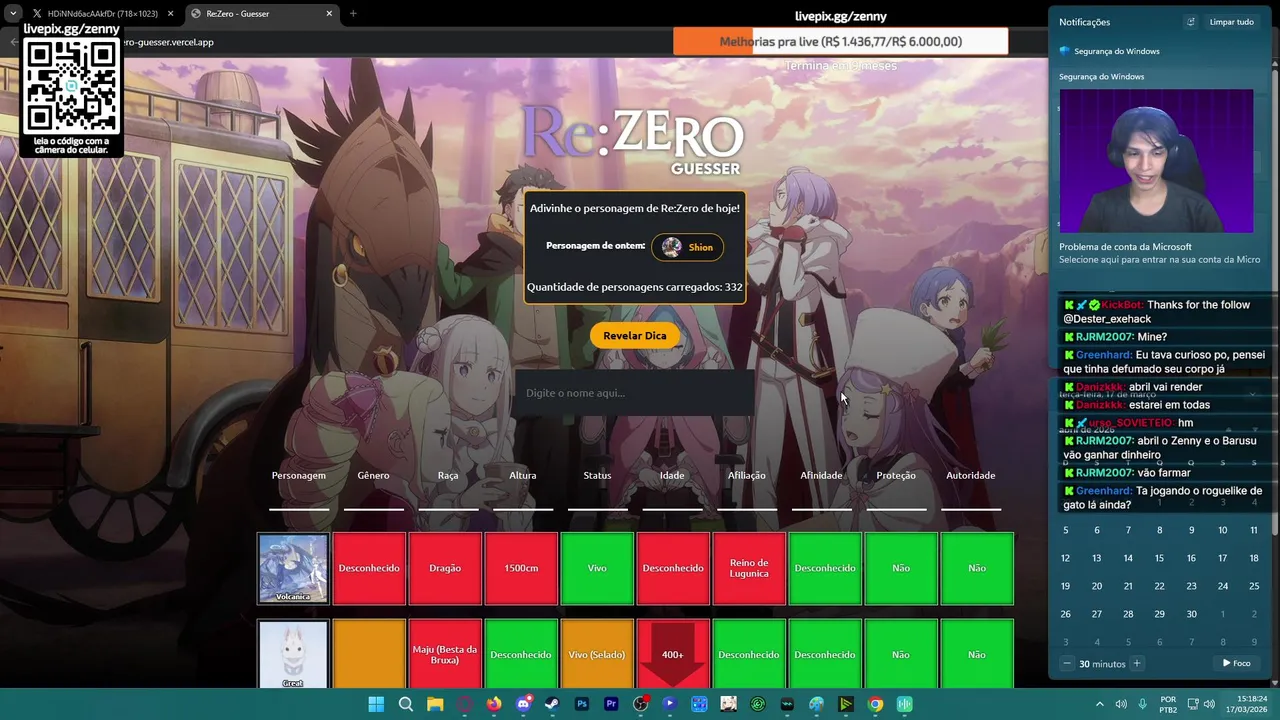This screenshot has width=1280, height=720.
Task: Click the Melhorias pra live donation progress bar
Action: coord(840,42)
